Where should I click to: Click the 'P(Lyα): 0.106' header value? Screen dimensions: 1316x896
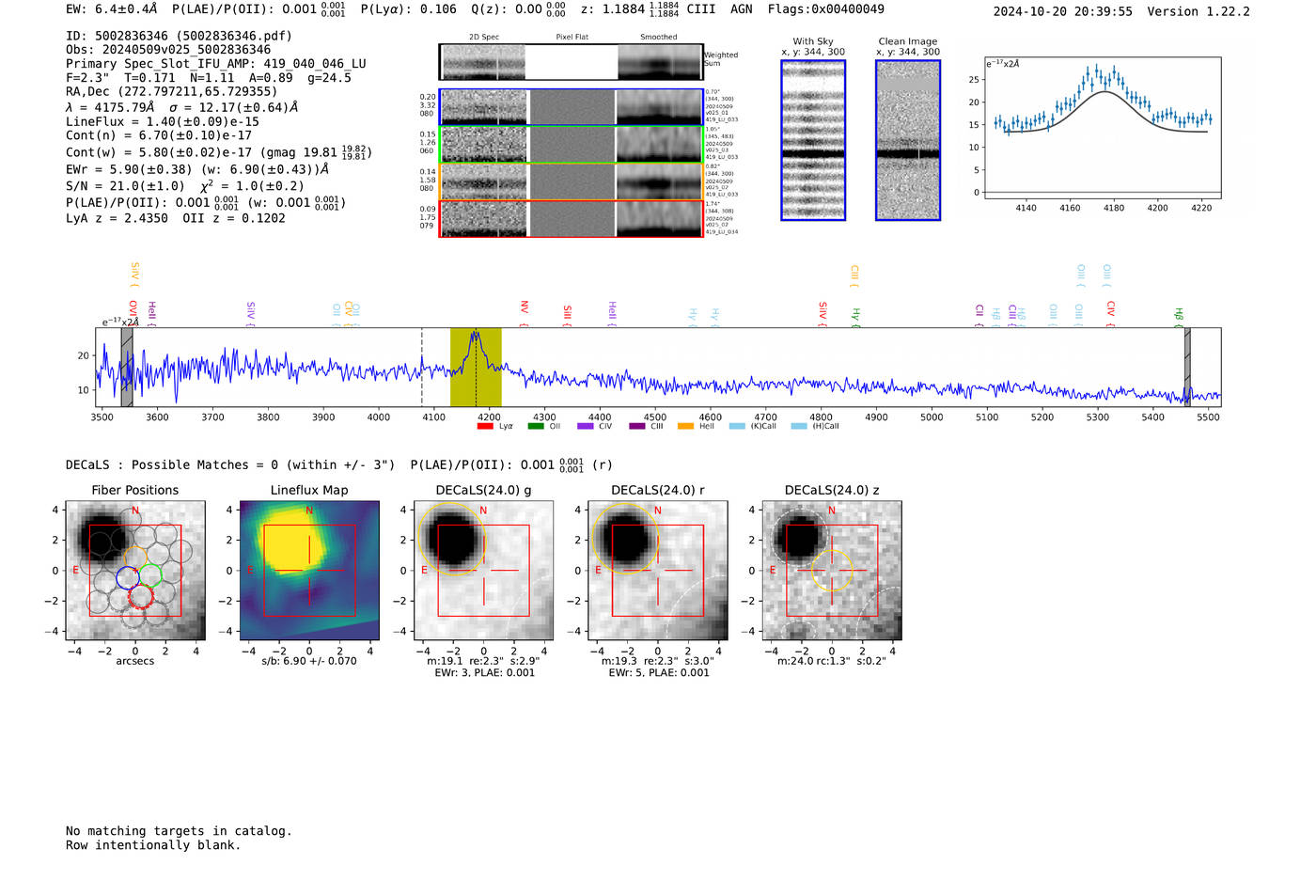coord(409,9)
